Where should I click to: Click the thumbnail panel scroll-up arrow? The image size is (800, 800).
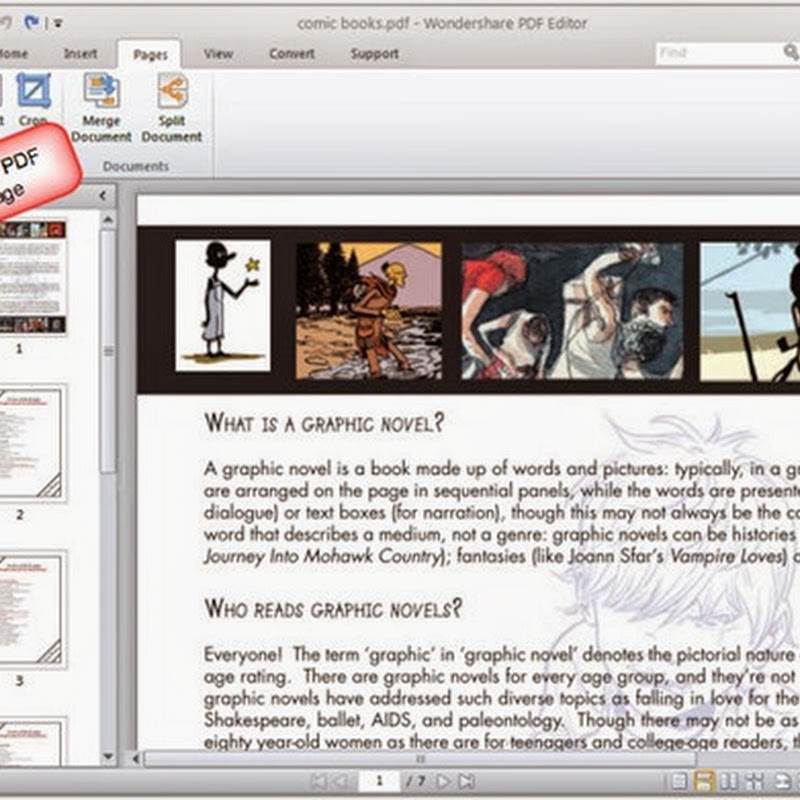108,220
